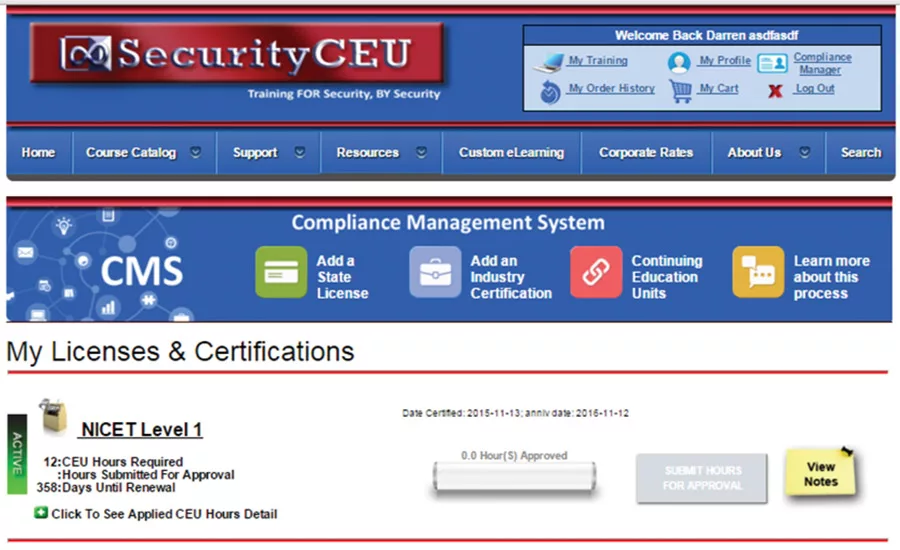Click the ':Hours Submitted For Approval' text
900x550 pixels.
pyautogui.click(x=146, y=475)
